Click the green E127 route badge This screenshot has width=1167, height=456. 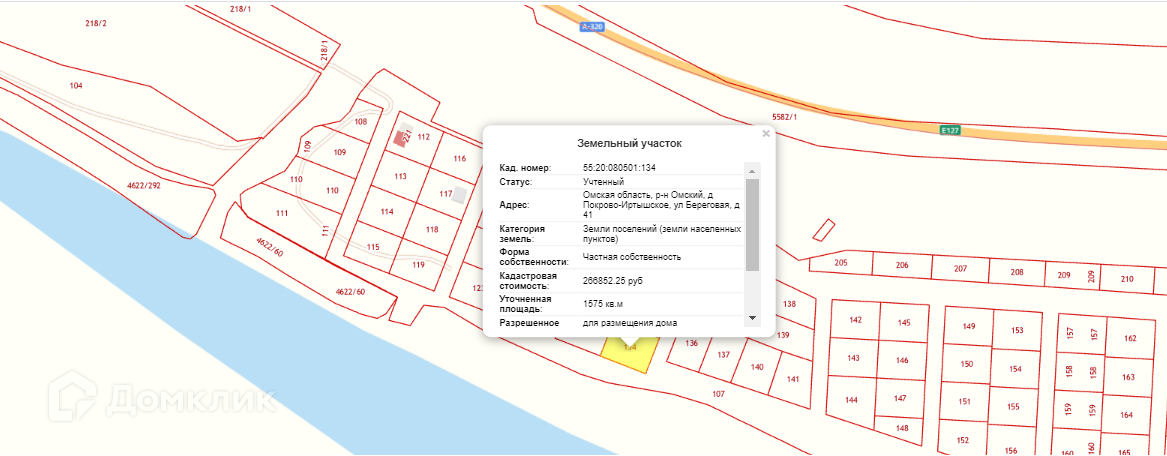[x=950, y=130]
